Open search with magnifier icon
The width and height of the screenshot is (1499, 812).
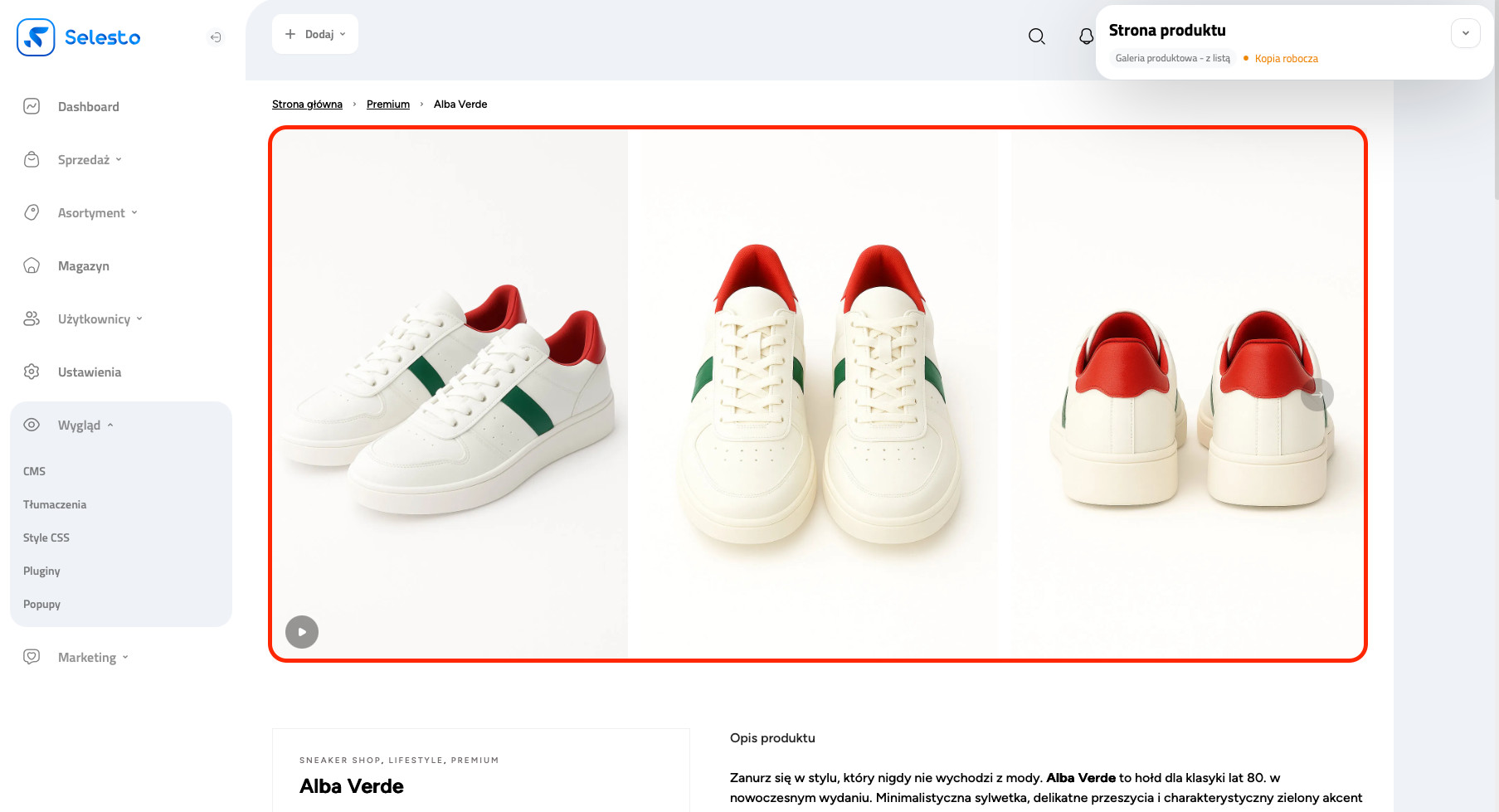[x=1036, y=36]
